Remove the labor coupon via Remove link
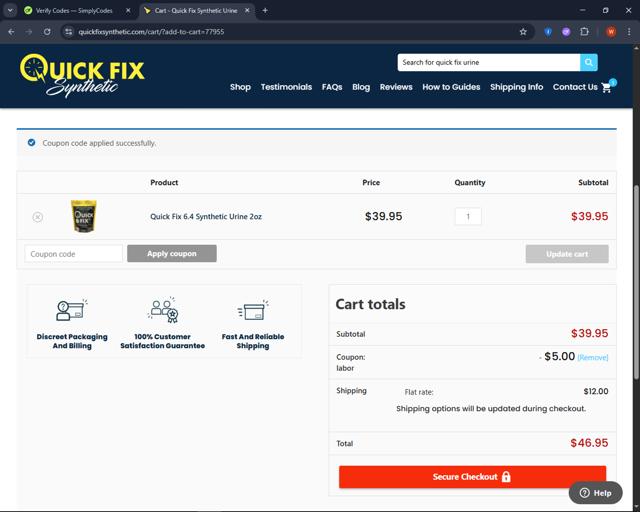640x512 pixels. 593,358
